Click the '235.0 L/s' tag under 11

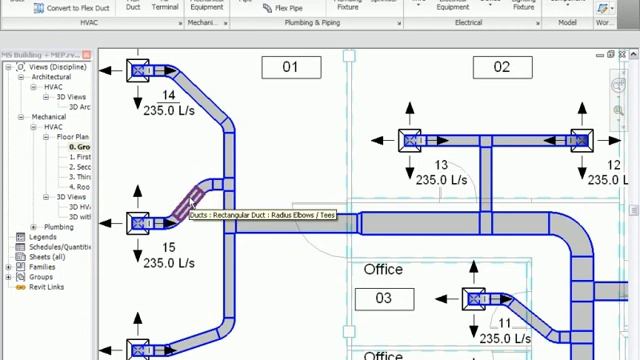coord(505,339)
